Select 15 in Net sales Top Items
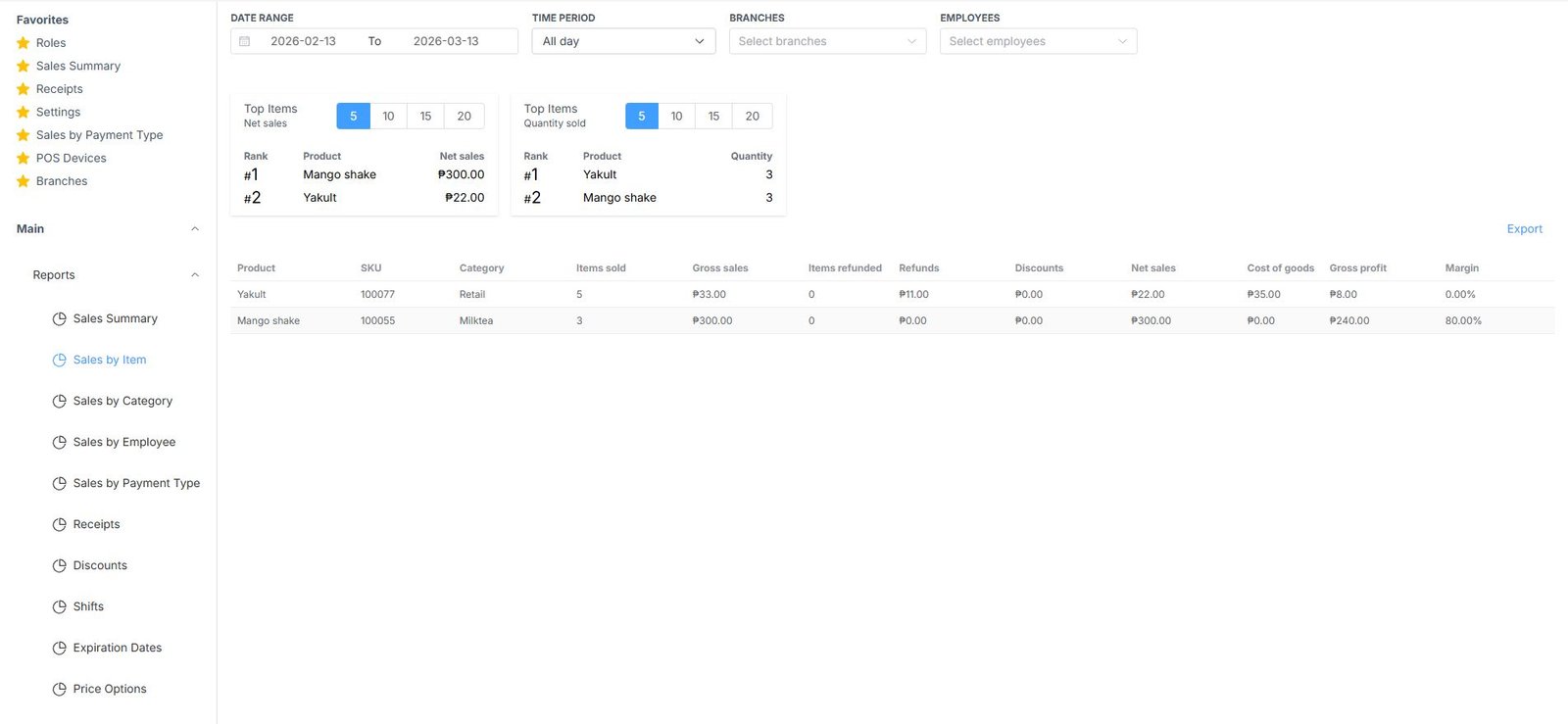 click(x=425, y=116)
